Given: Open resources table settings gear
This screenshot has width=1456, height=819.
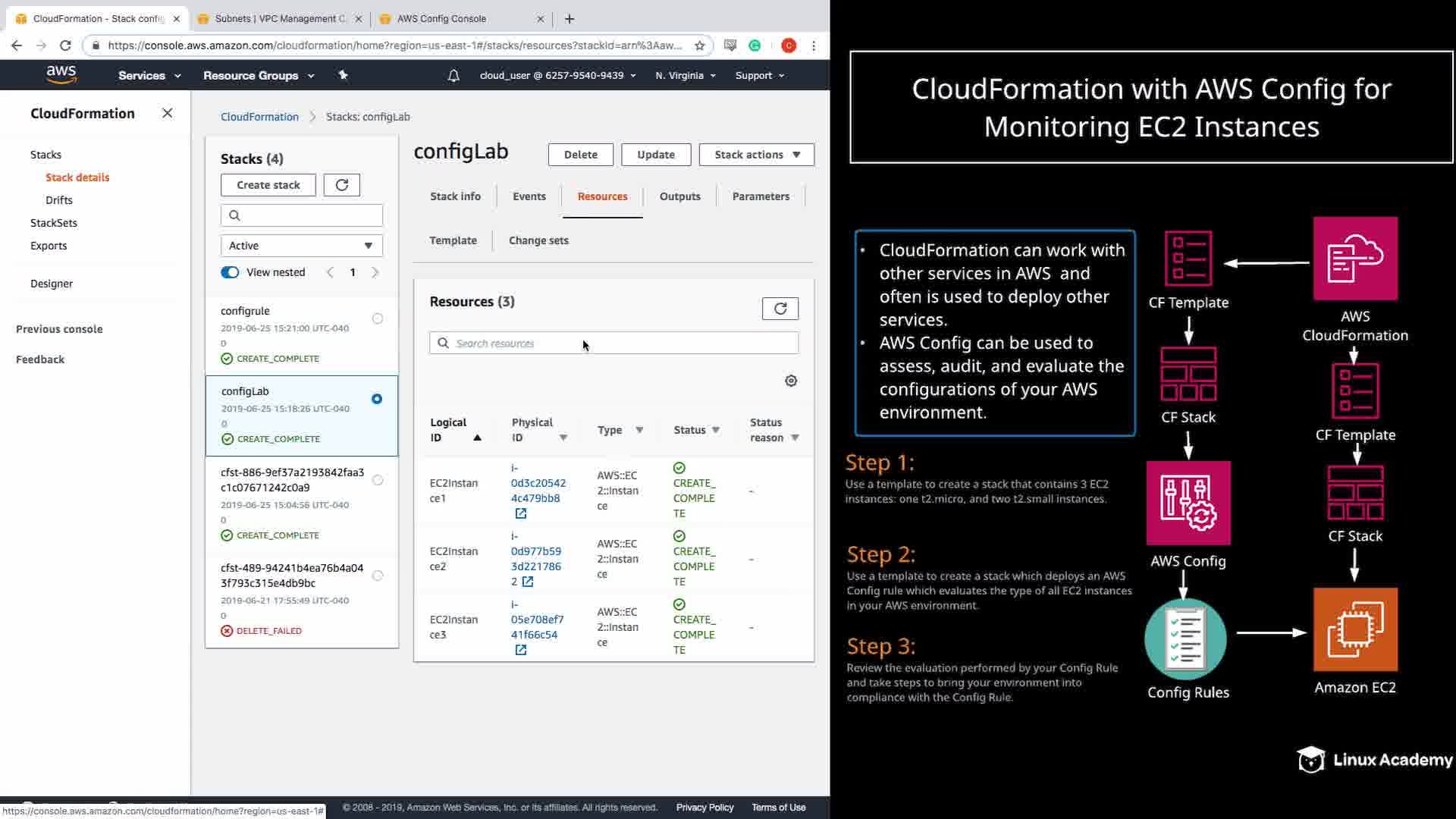Looking at the screenshot, I should [x=791, y=381].
